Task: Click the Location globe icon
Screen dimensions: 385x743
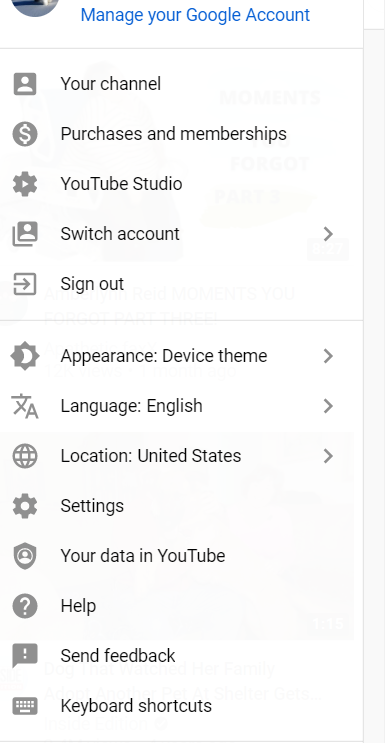Action: click(25, 456)
